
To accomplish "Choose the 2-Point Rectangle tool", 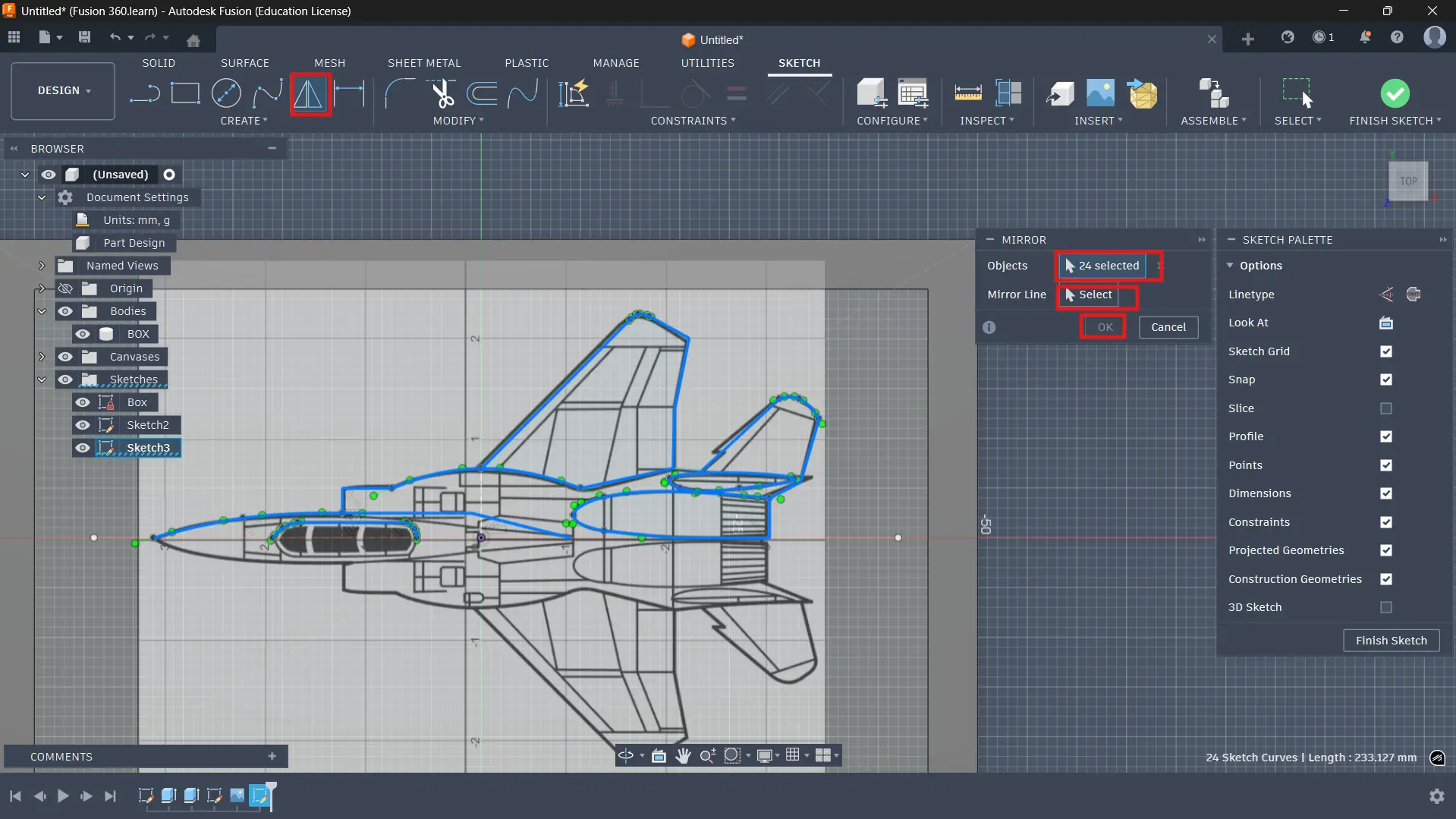I will point(185,94).
